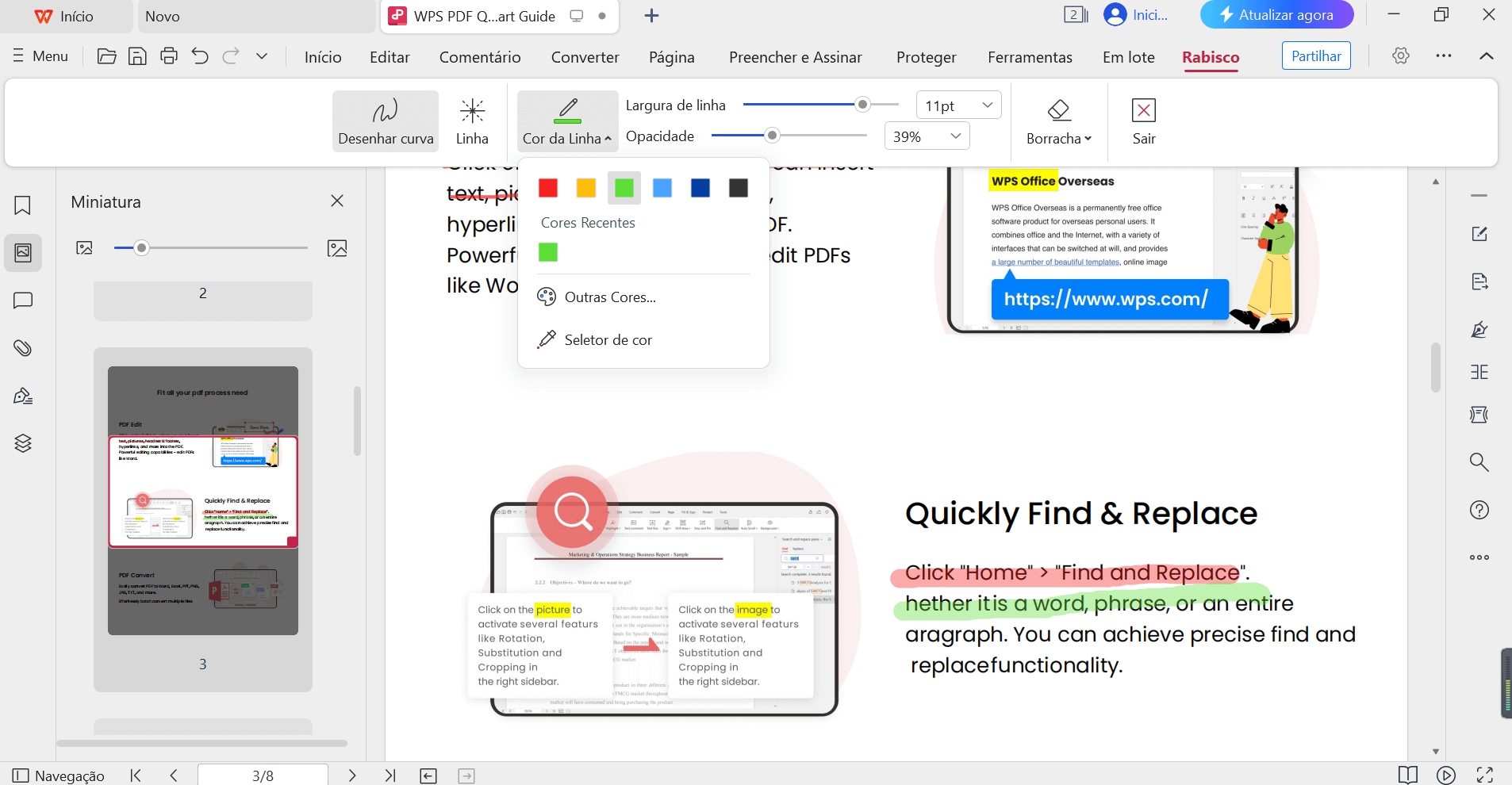Open the hamburger Menu in top left
The height and width of the screenshot is (785, 1512).
(39, 56)
